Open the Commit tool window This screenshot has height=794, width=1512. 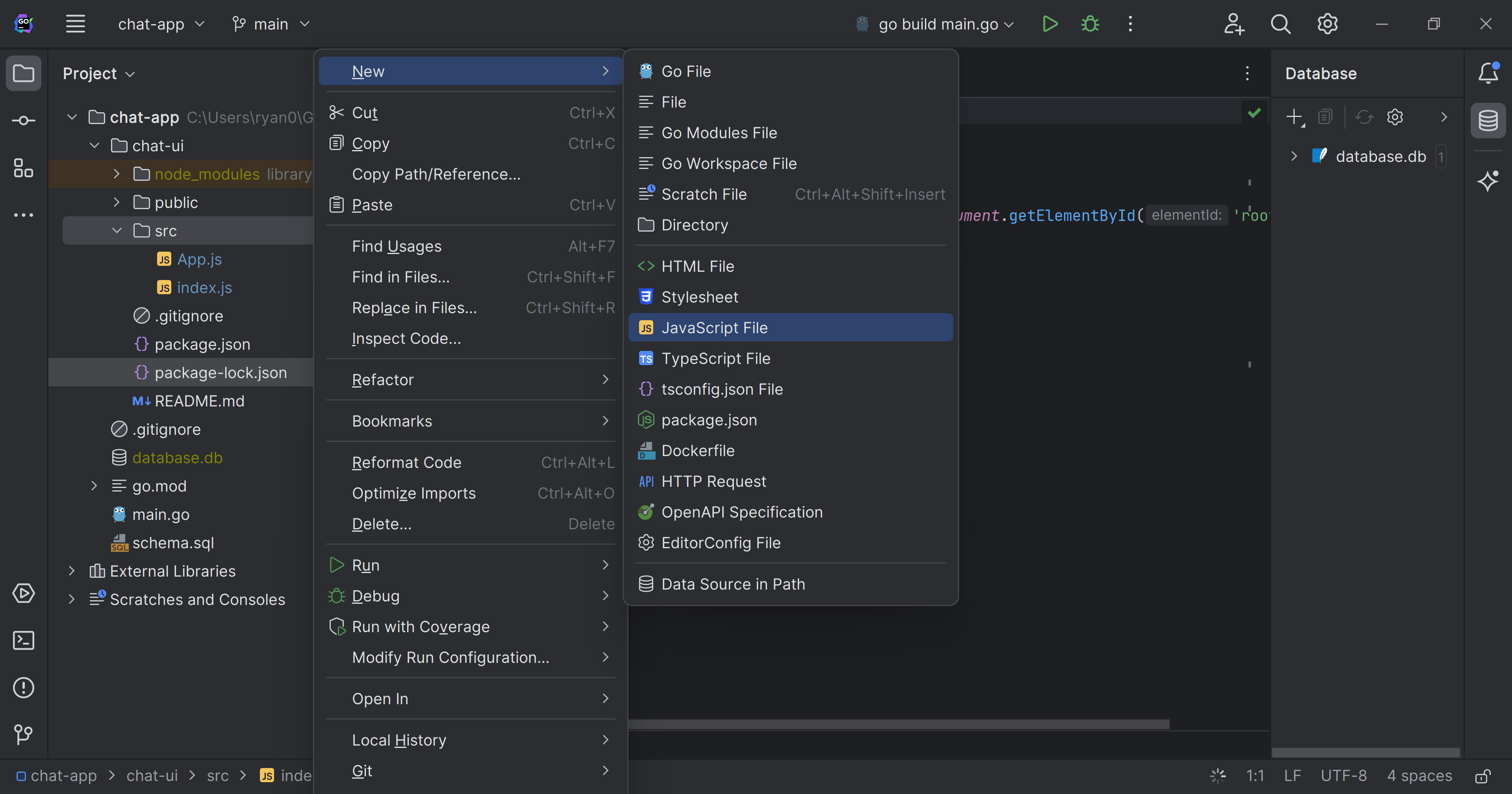point(24,121)
